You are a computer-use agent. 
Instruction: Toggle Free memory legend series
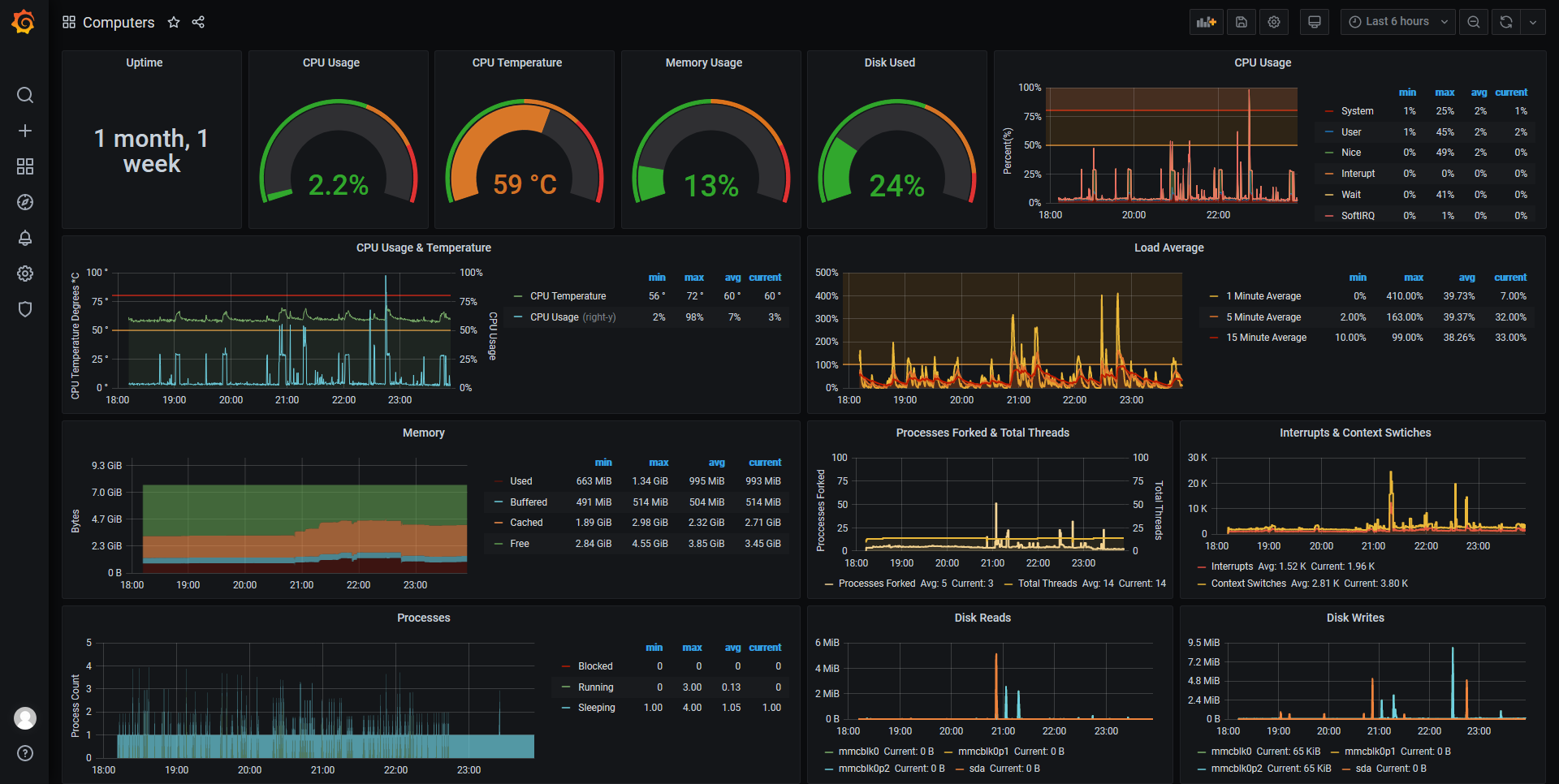click(520, 544)
